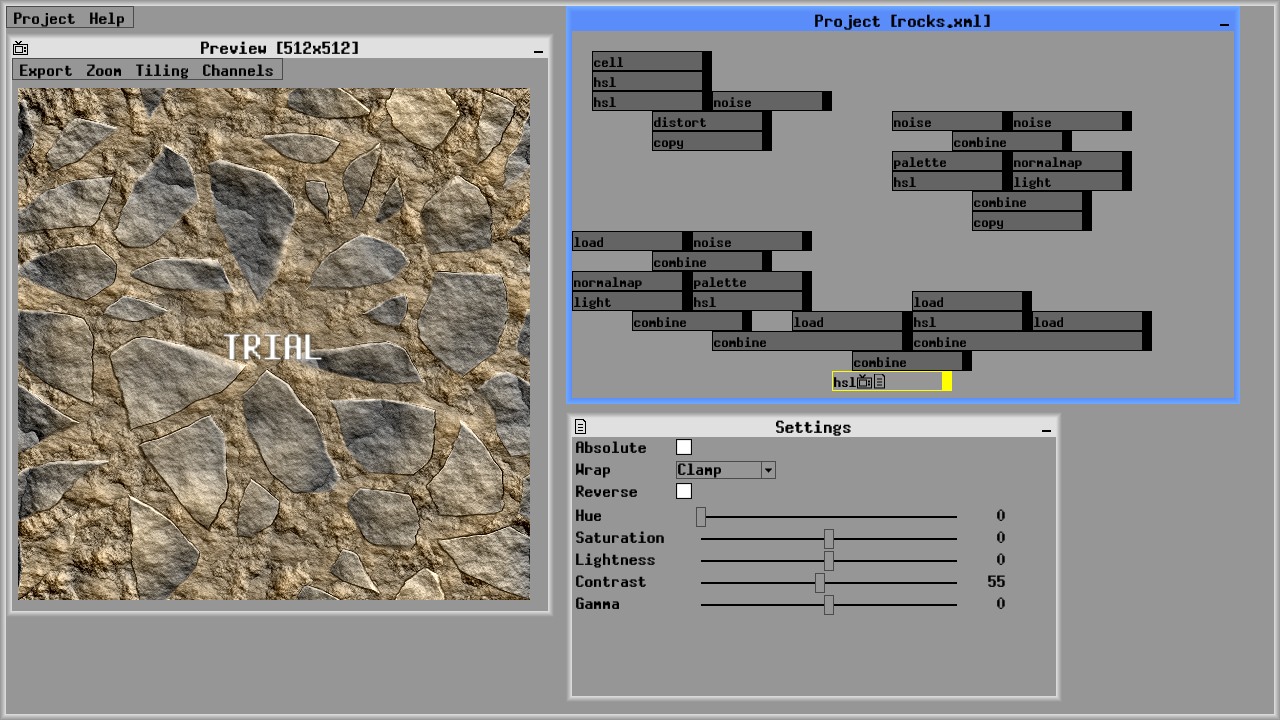Click the document icon in Settings title bar

click(x=580, y=427)
